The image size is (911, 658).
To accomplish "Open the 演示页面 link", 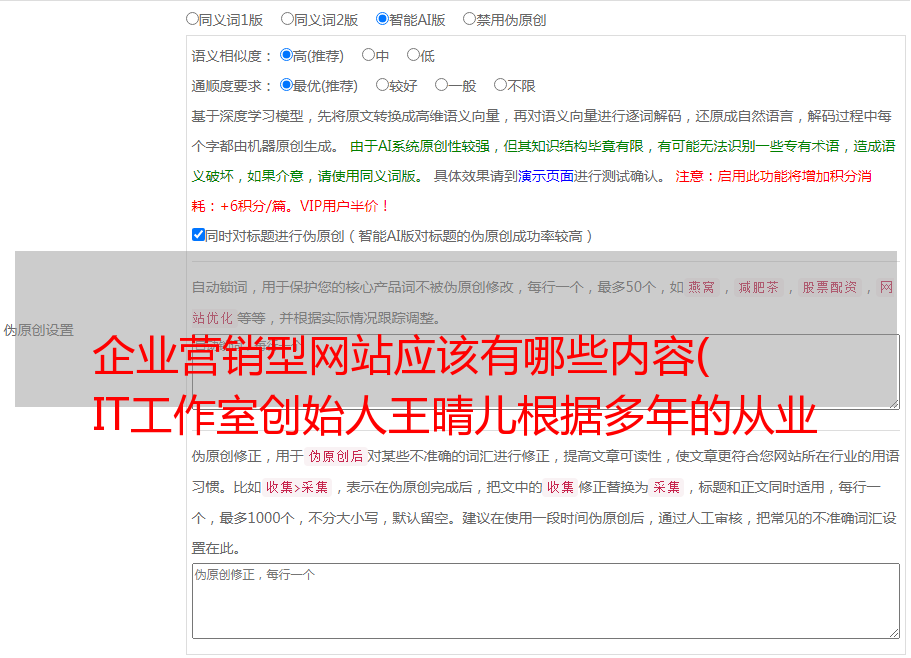I will 546,176.
